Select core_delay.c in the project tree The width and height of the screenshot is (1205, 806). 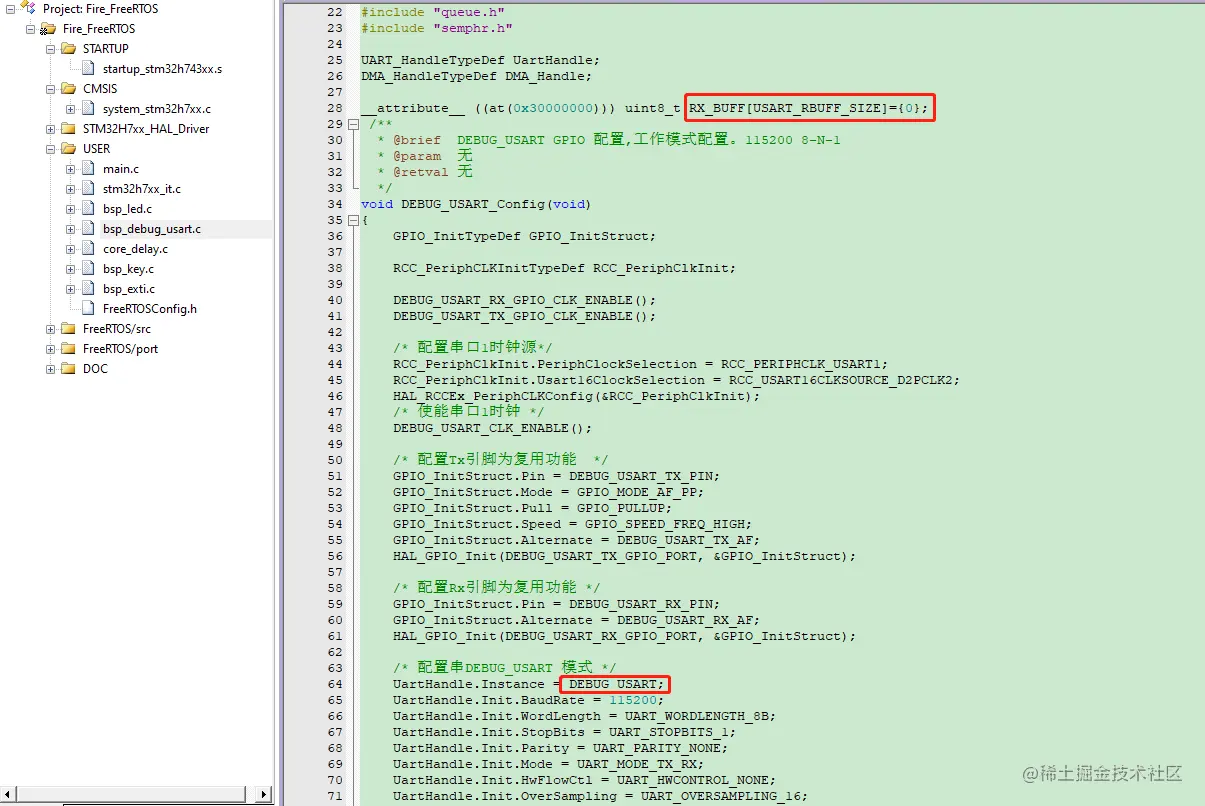[x=135, y=249]
